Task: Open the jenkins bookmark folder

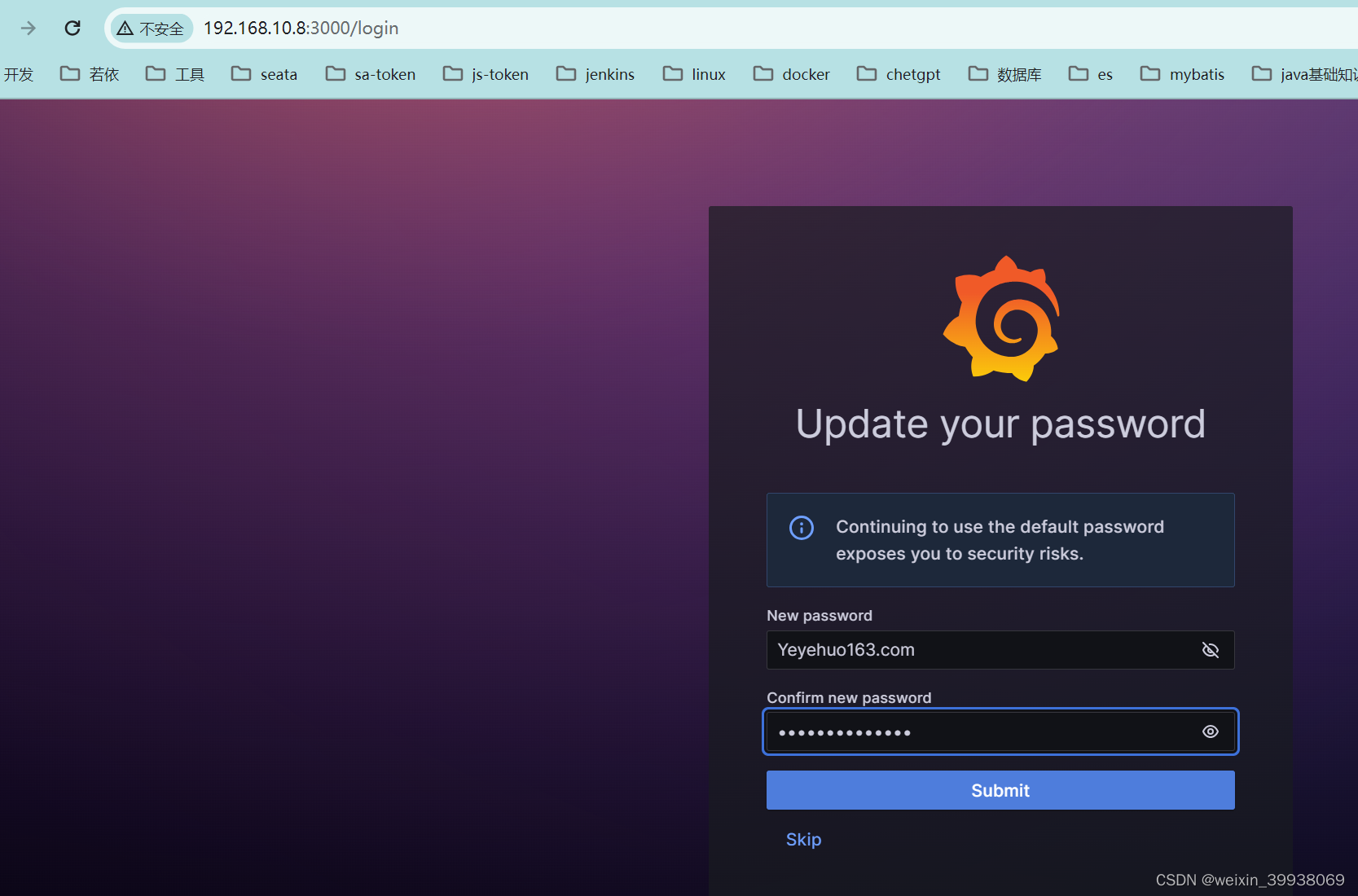Action: 595,74
